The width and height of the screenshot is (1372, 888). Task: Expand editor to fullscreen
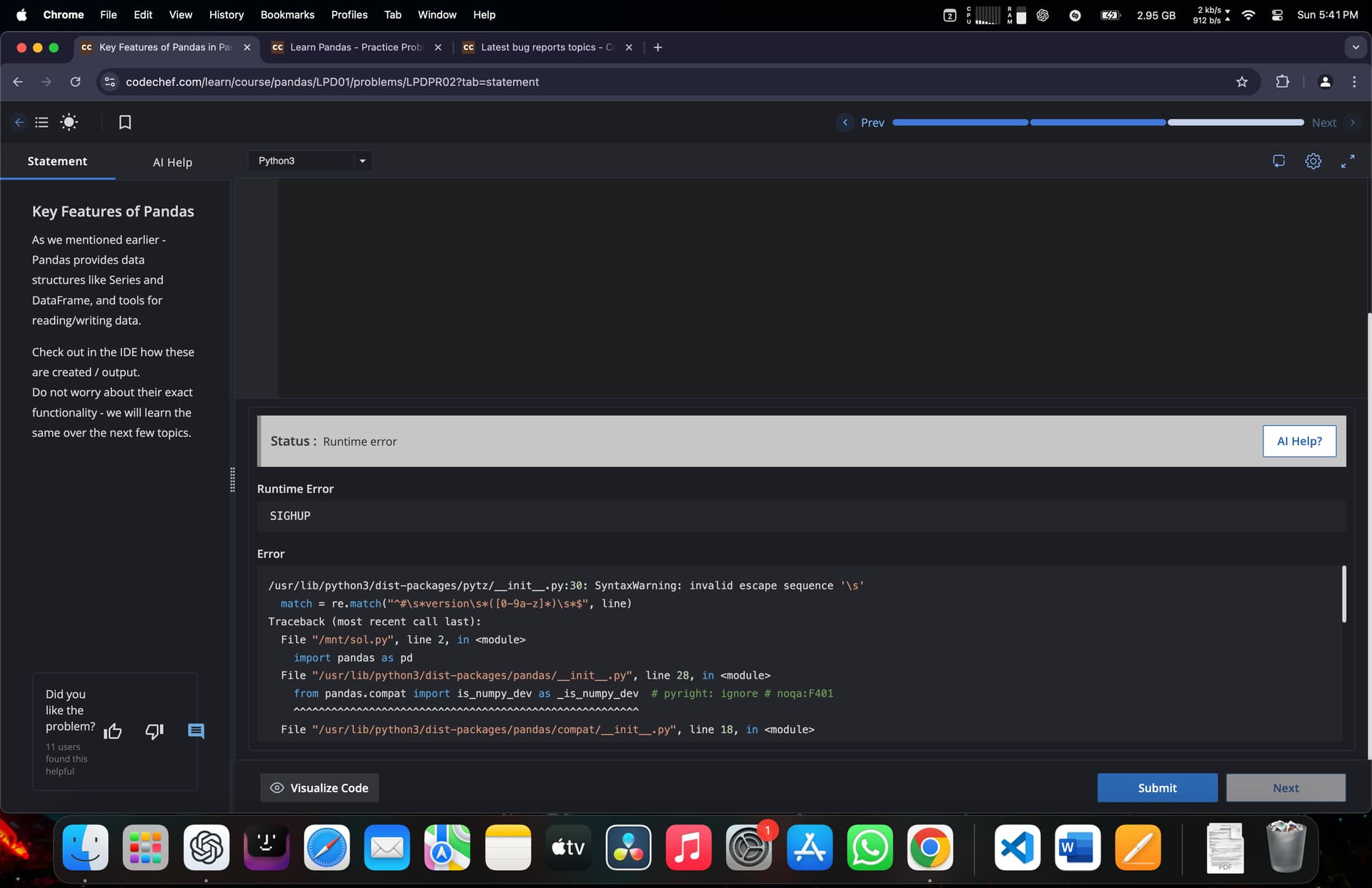pyautogui.click(x=1347, y=161)
